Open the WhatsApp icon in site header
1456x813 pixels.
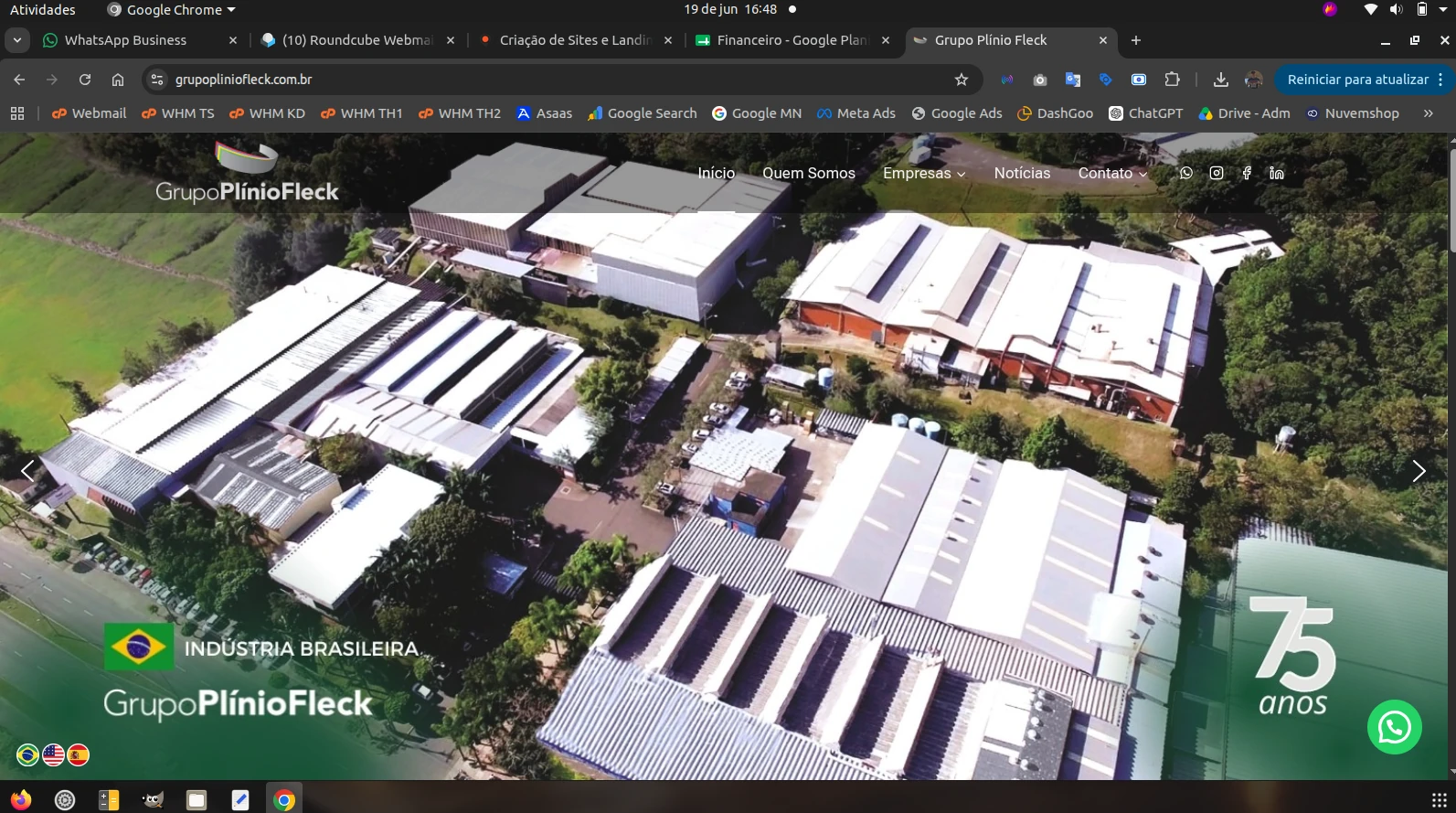[x=1186, y=173]
